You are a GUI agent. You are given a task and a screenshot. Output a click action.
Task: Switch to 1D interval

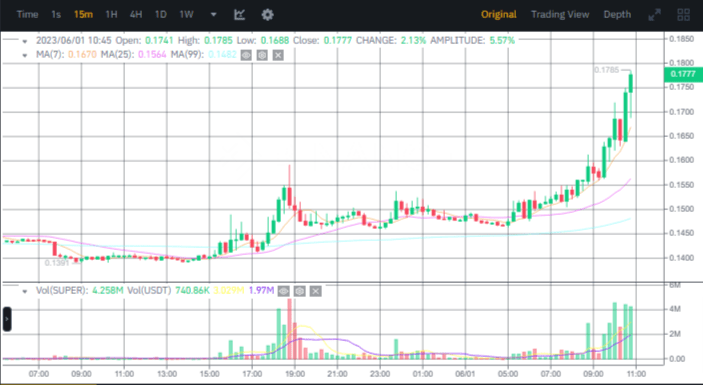click(x=161, y=14)
